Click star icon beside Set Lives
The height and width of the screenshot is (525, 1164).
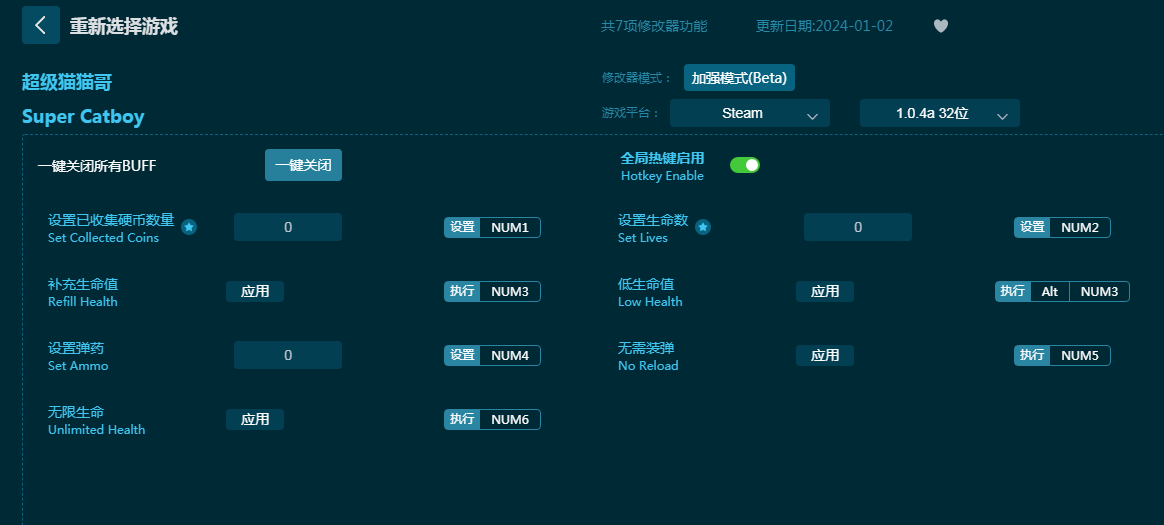pyautogui.click(x=703, y=228)
